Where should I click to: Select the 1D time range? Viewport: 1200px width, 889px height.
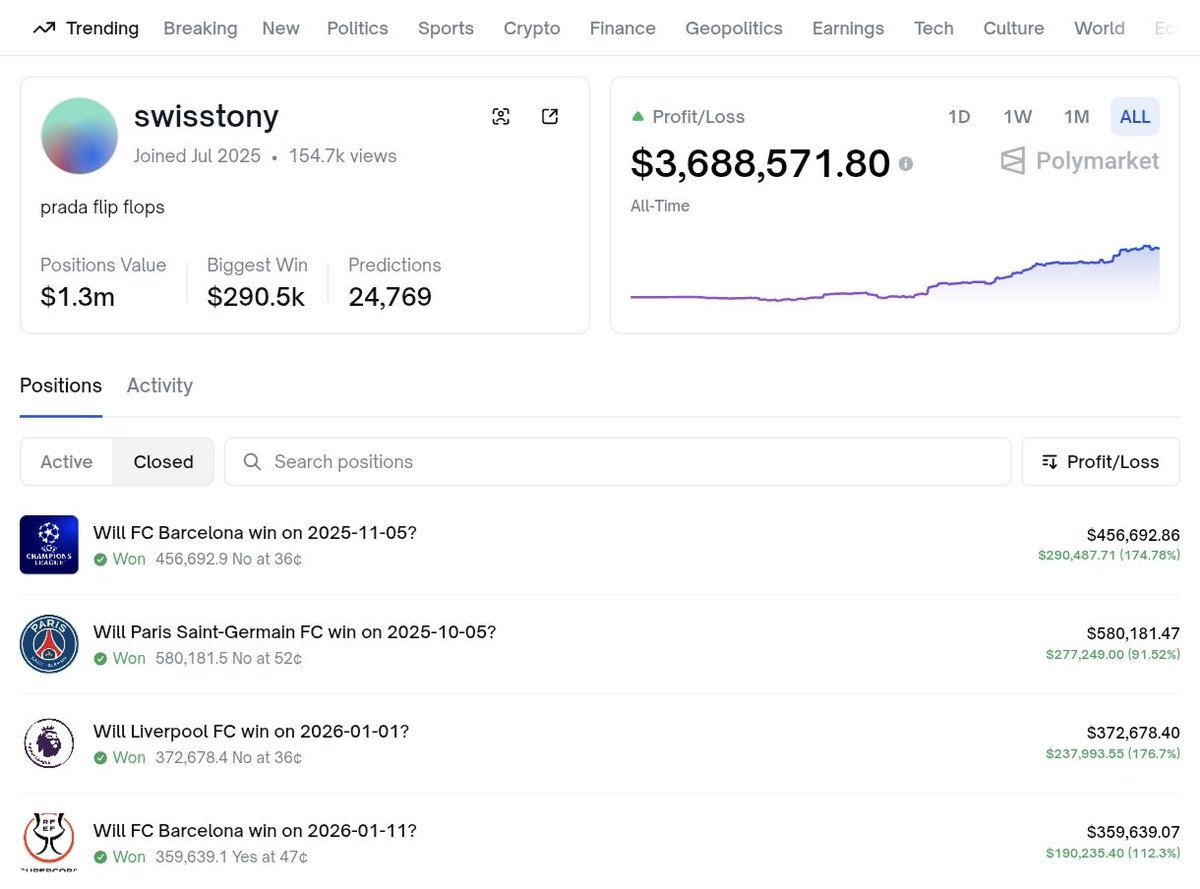pos(959,117)
